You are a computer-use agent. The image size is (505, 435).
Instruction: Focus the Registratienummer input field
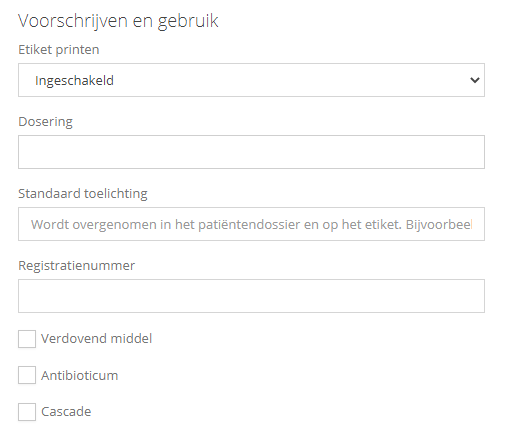click(x=251, y=296)
